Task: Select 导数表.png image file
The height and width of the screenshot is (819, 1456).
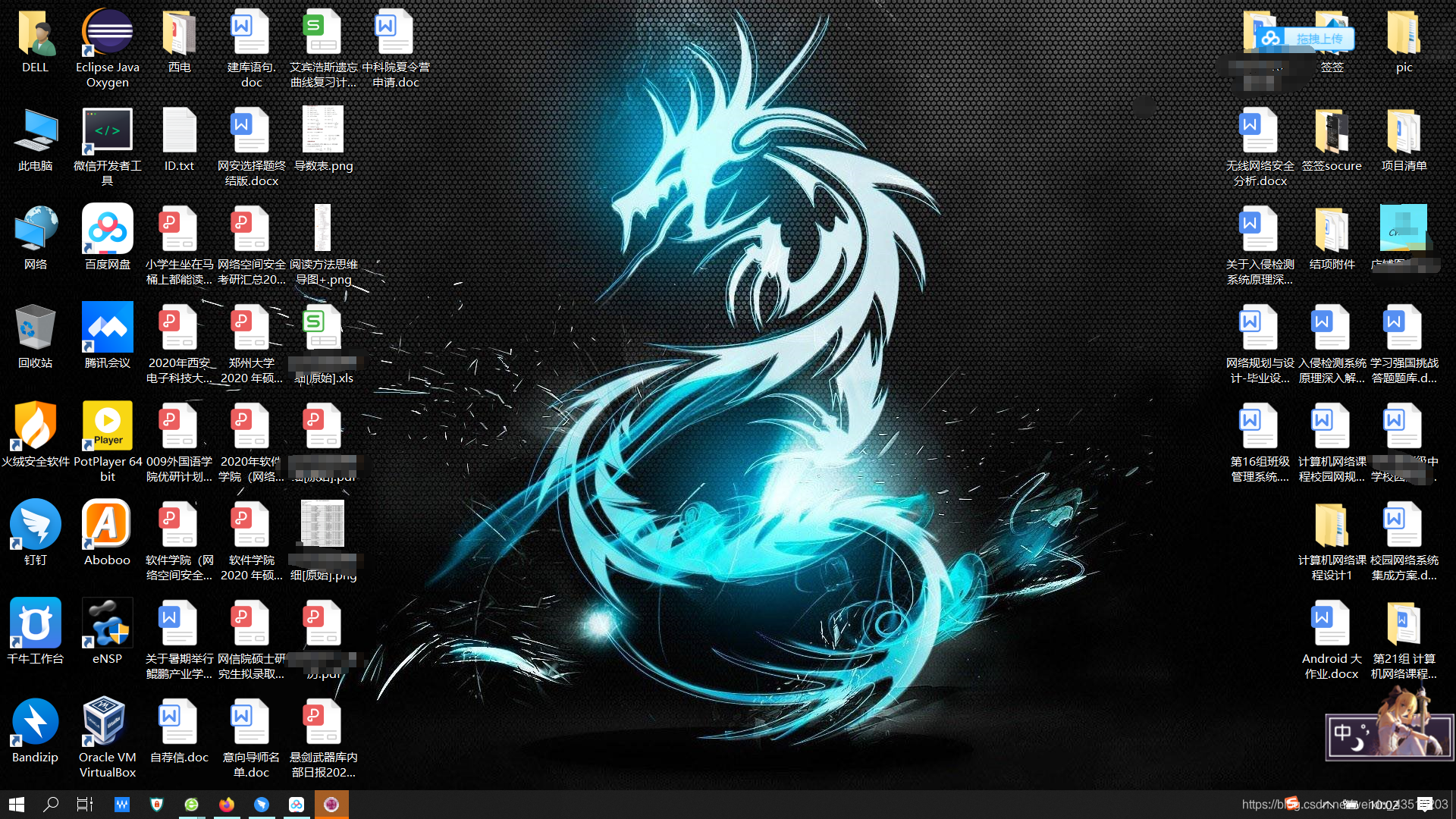Action: (323, 140)
